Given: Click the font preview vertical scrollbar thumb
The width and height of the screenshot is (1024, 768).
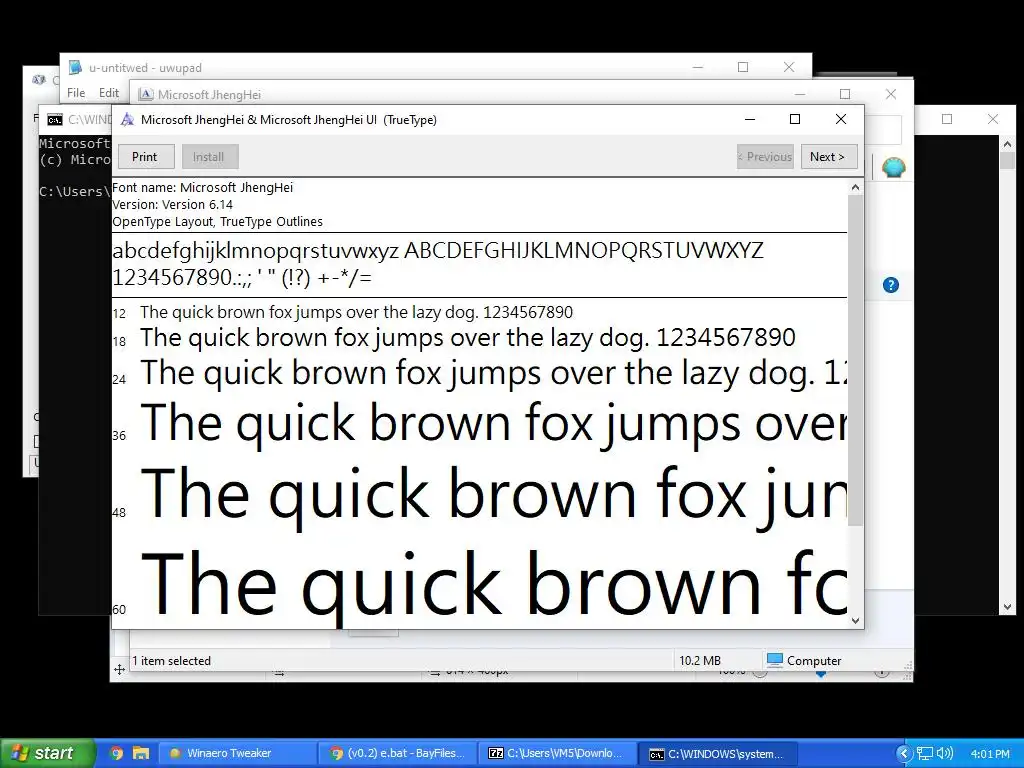Looking at the screenshot, I should 856,359.
